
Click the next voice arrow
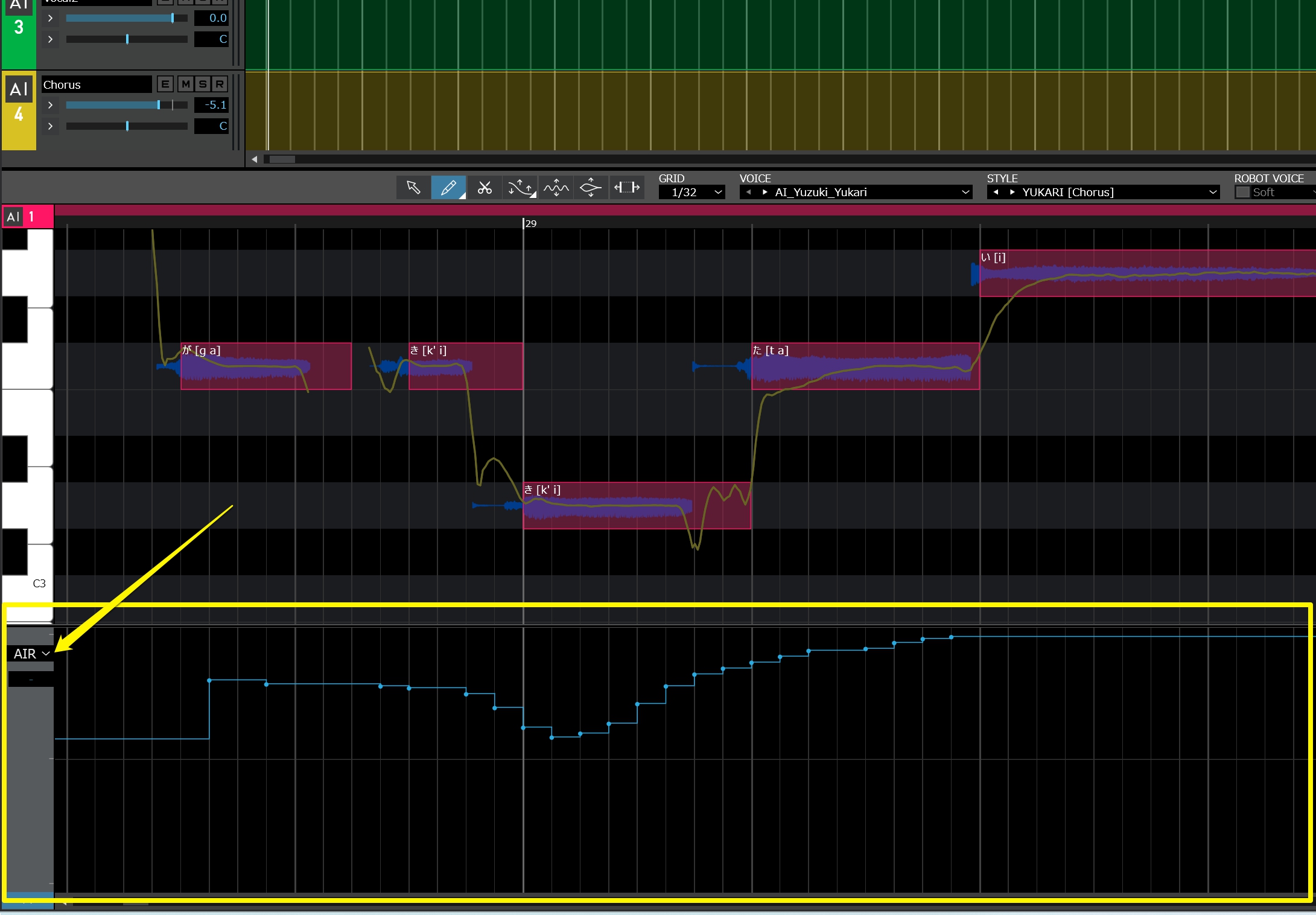click(765, 193)
